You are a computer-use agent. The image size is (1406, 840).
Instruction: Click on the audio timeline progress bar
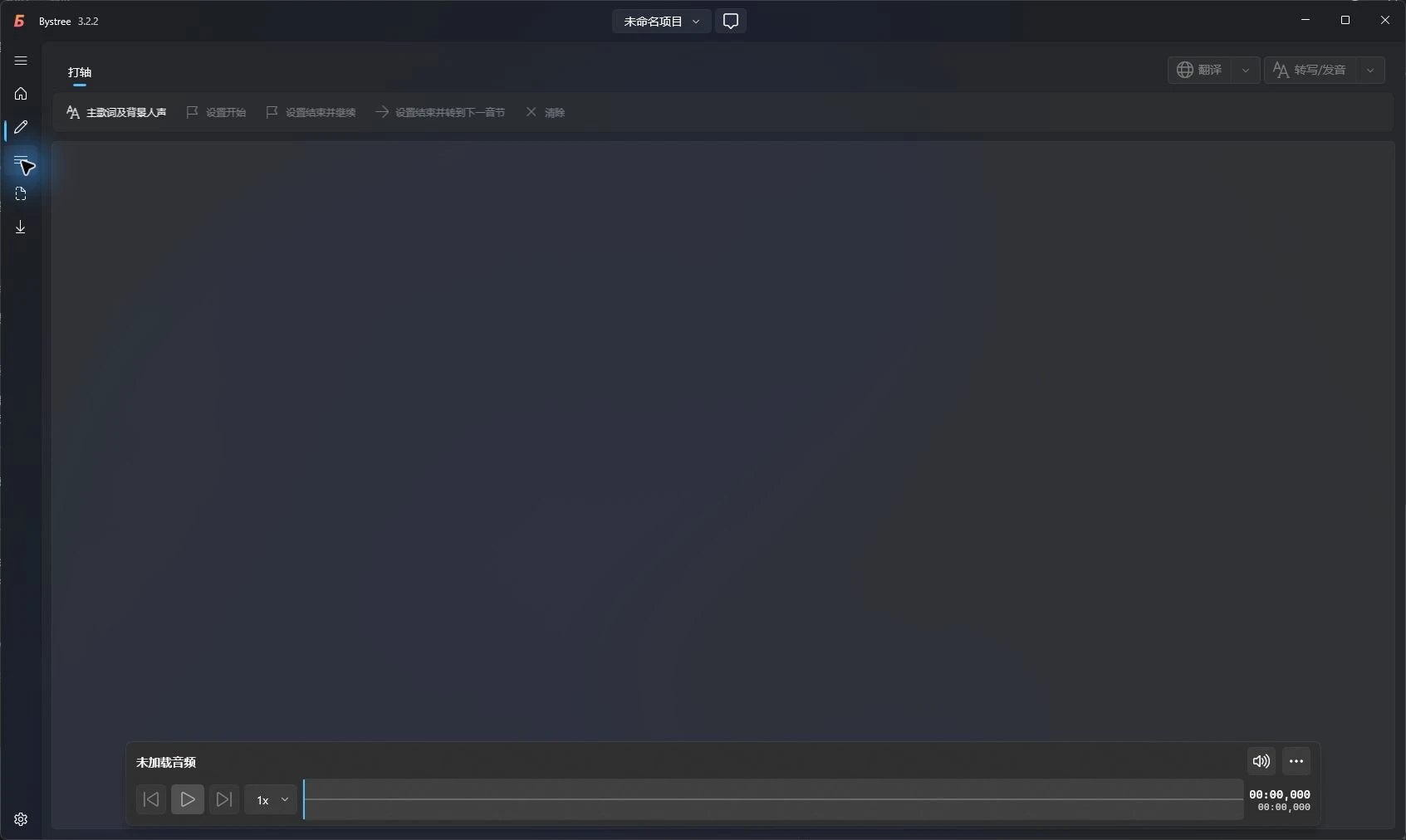(x=773, y=799)
